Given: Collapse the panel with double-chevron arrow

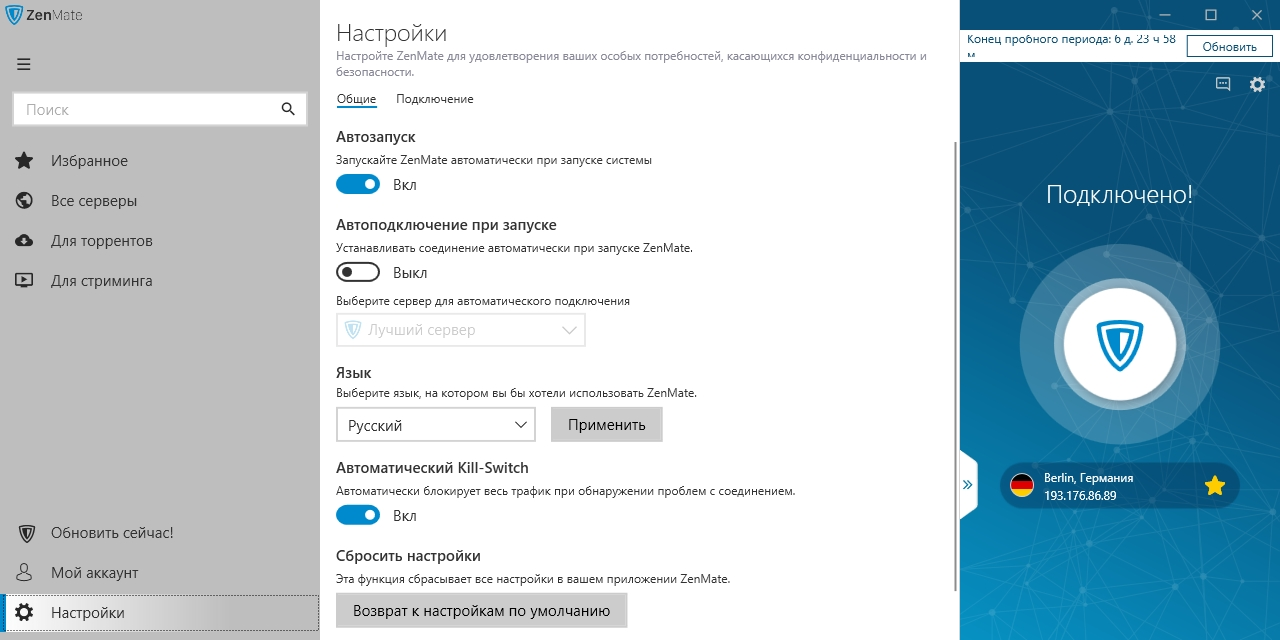Looking at the screenshot, I should 968,485.
